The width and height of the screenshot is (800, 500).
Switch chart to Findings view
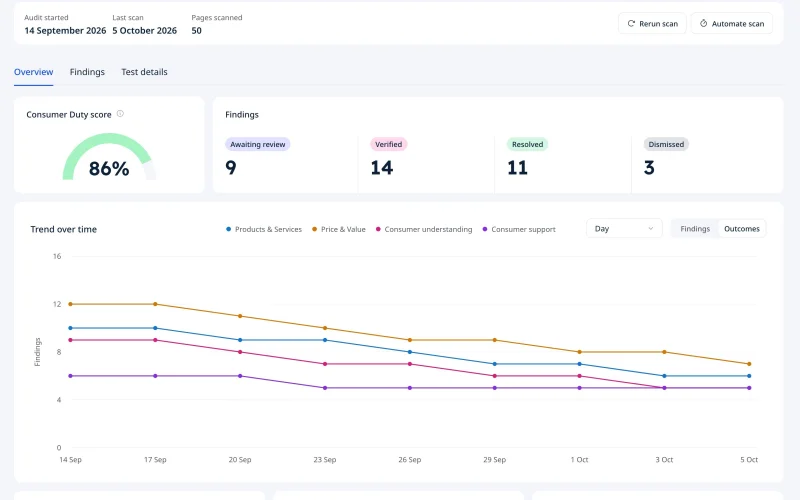tap(695, 229)
